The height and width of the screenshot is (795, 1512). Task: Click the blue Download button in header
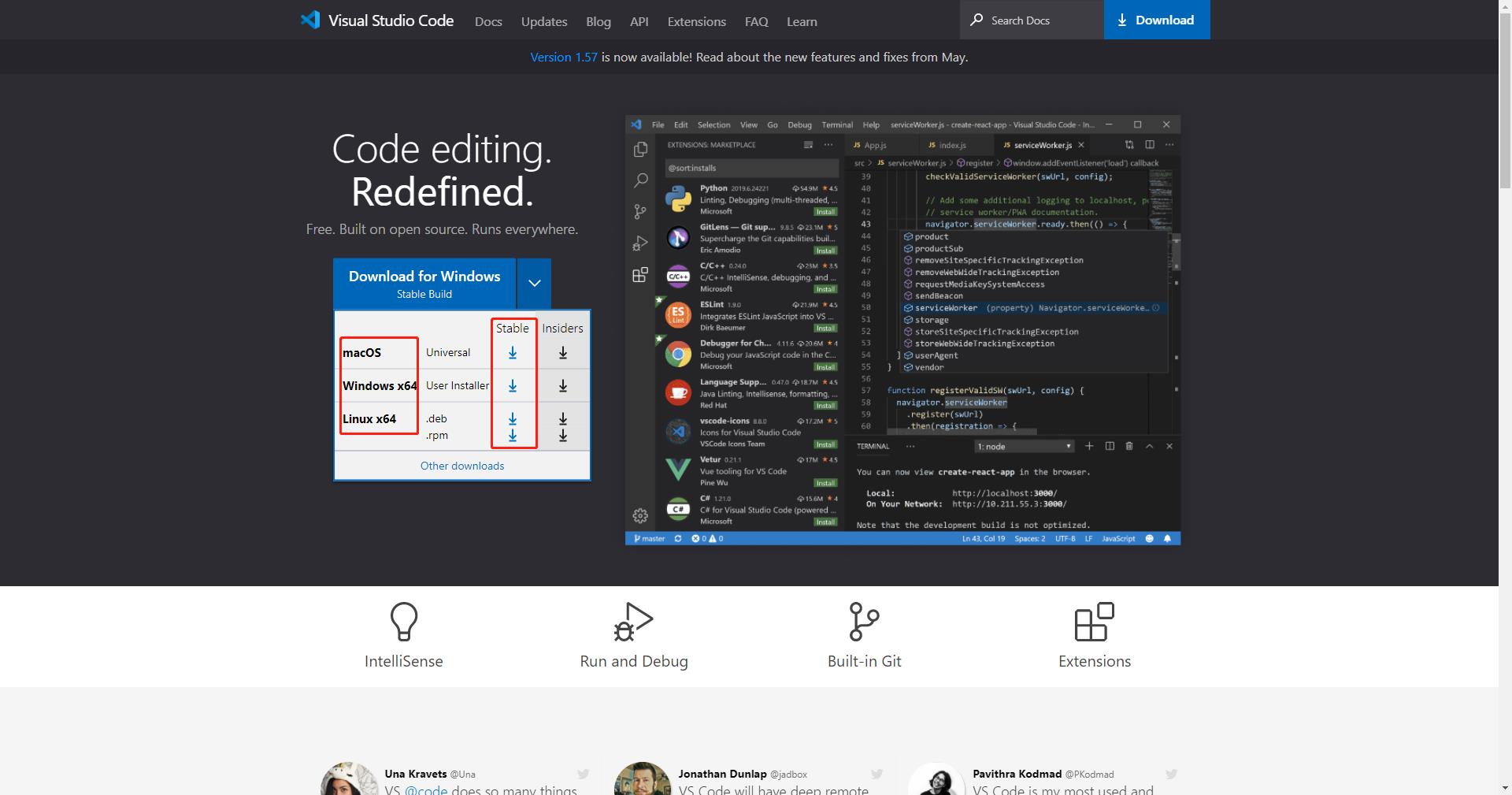(x=1157, y=20)
